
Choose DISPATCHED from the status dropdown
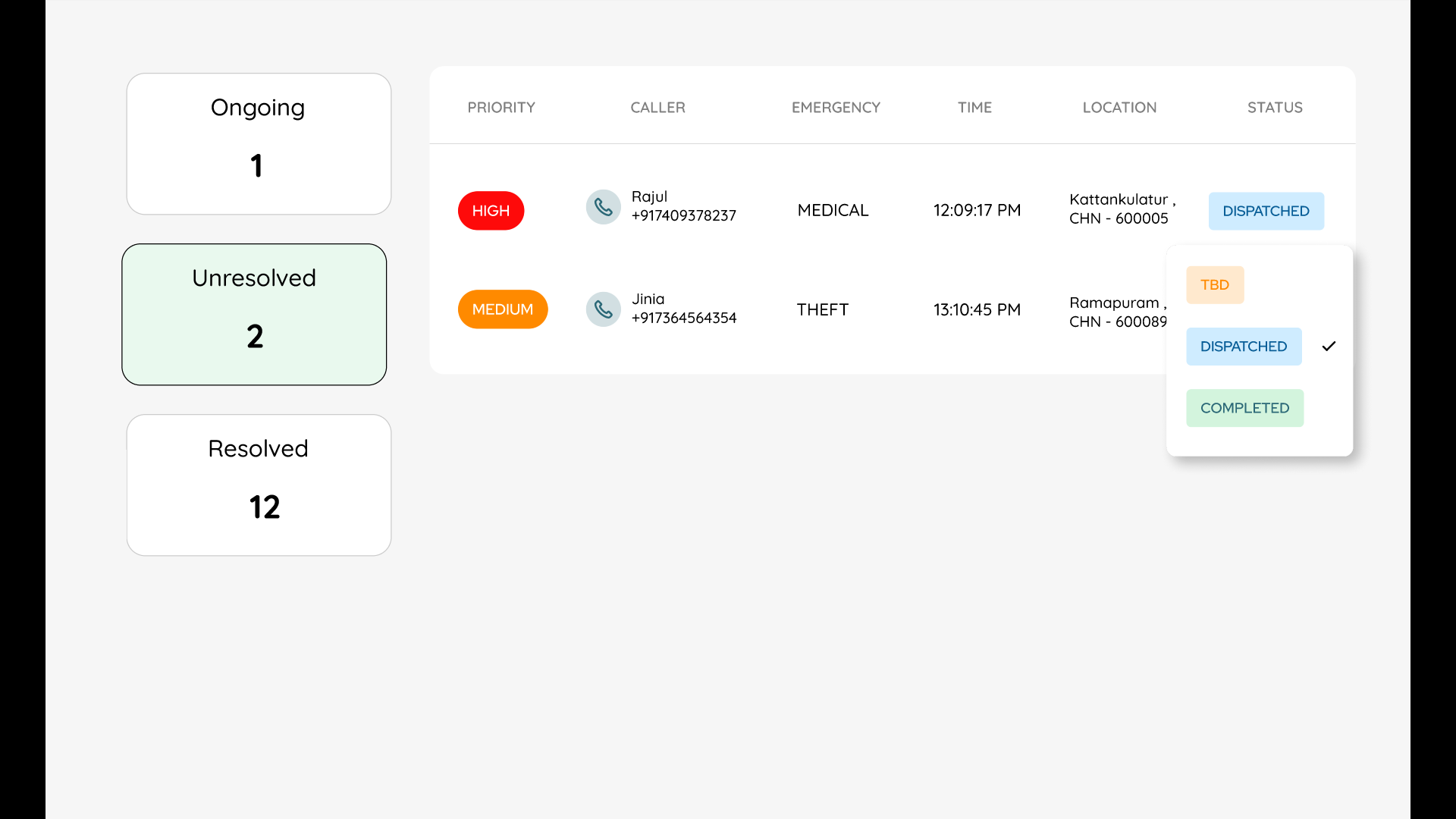click(x=1243, y=346)
